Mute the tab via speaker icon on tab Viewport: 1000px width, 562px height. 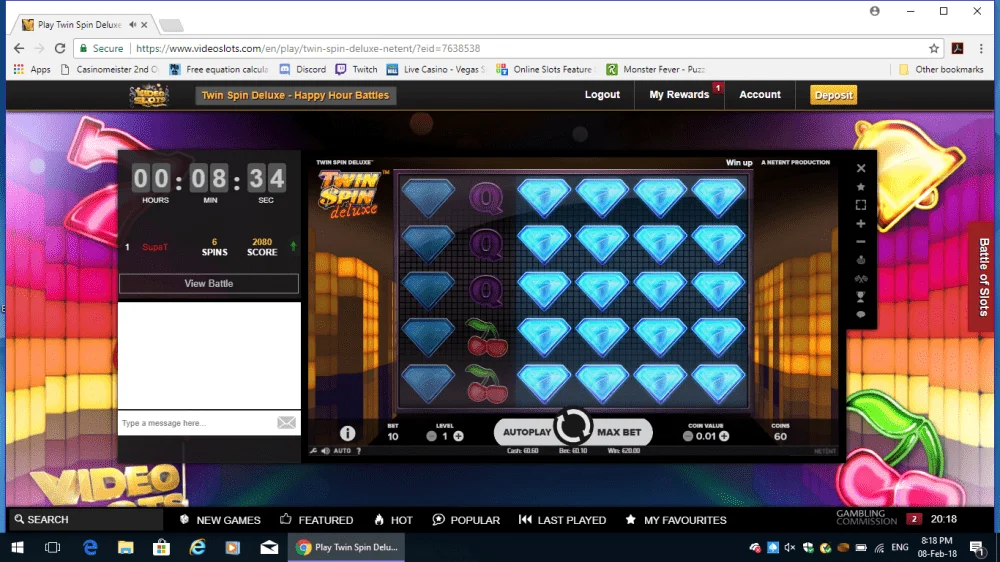133,24
